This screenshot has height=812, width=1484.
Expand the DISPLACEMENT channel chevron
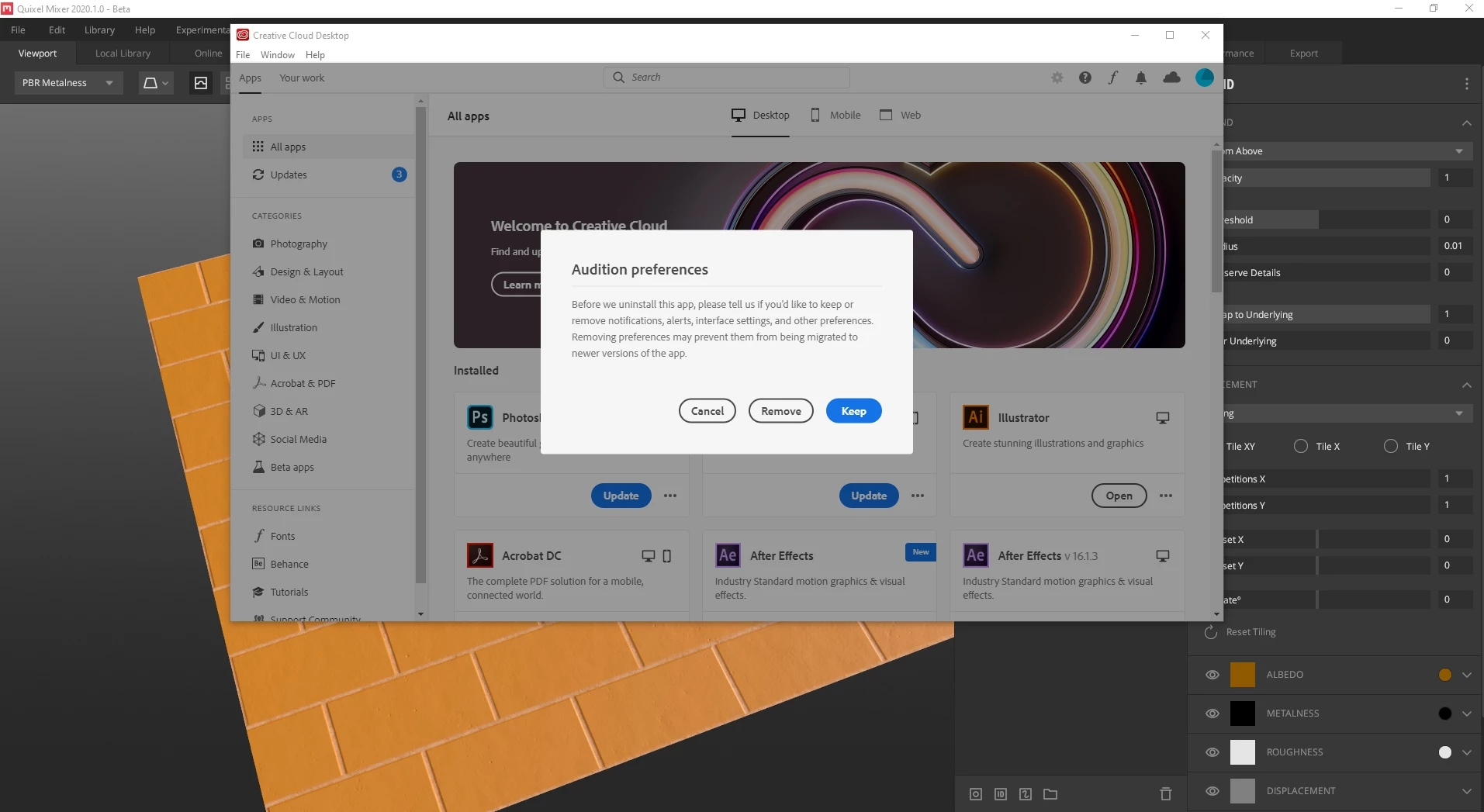click(1466, 791)
